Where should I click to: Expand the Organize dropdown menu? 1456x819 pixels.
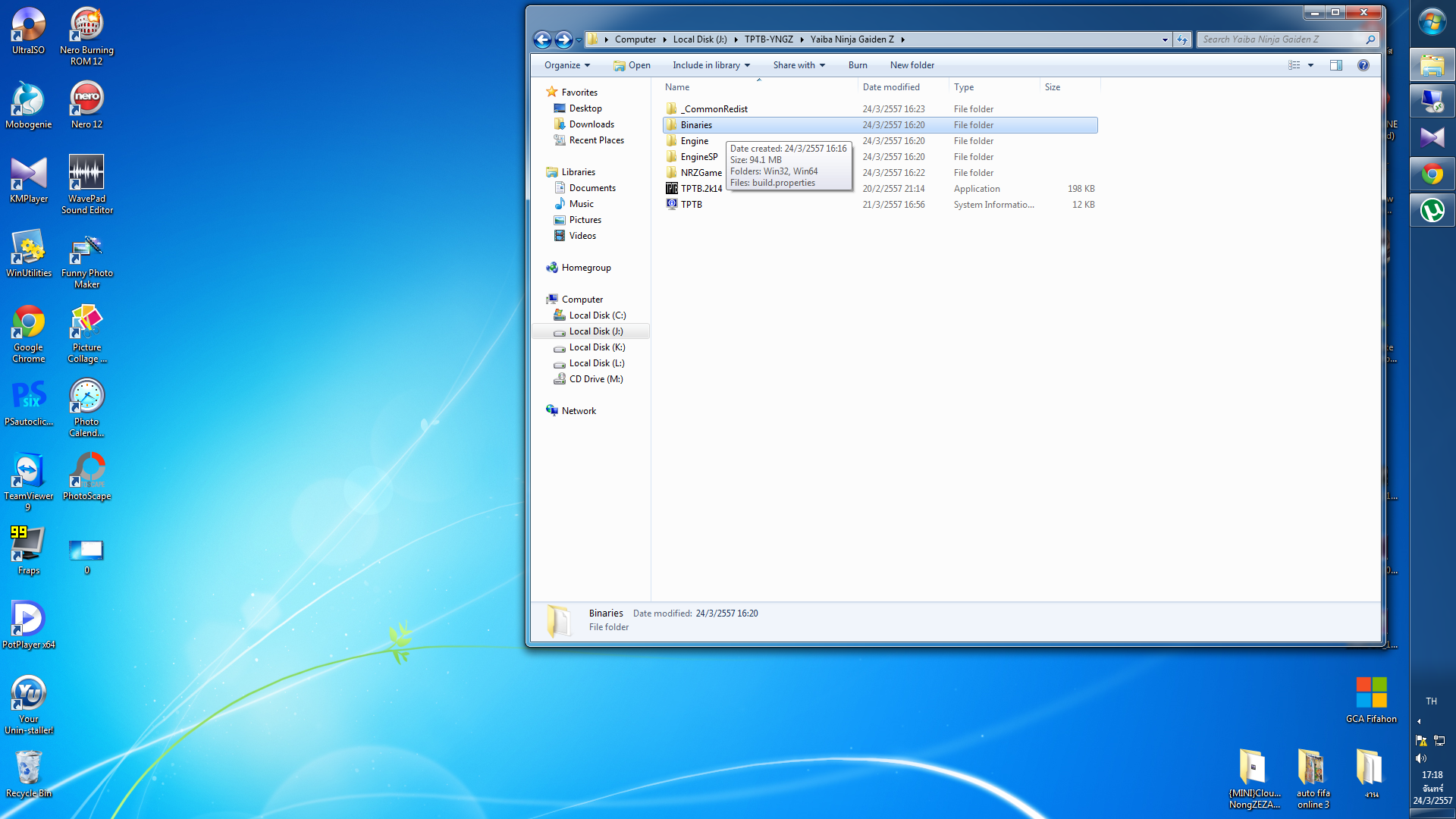566,65
